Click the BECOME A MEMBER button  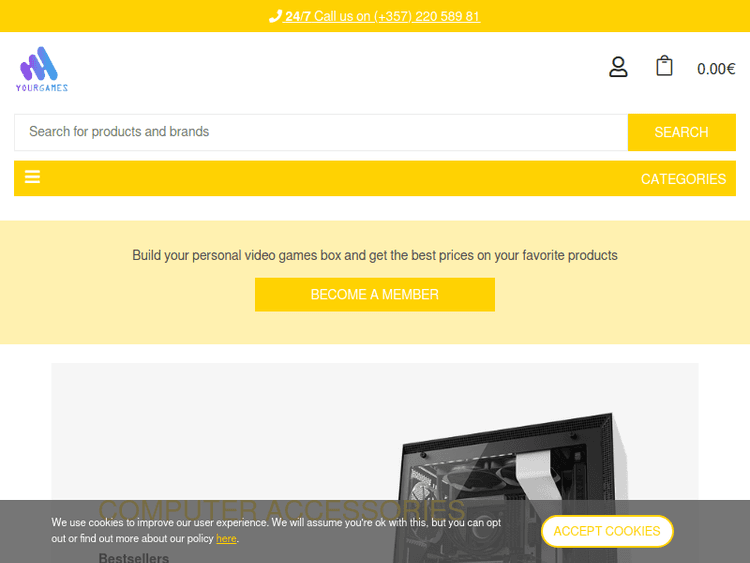pyautogui.click(x=375, y=295)
